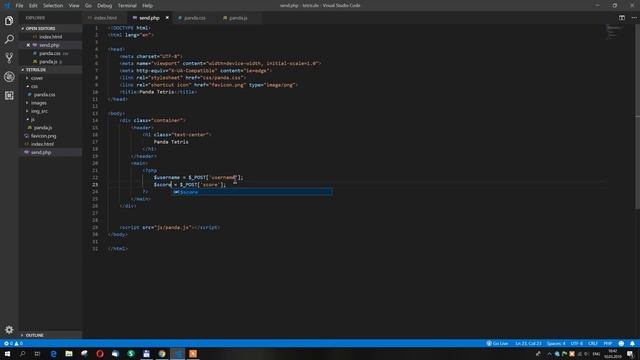Click the errors and warnings status indicator
Screen dimensions: 640x360
pyautogui.click(x=13, y=343)
